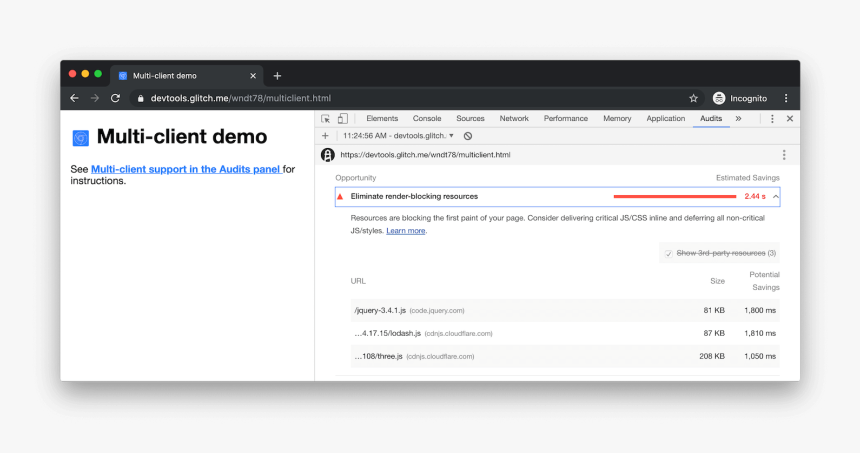The width and height of the screenshot is (860, 453).
Task: Click the /jquery-3.4.1.js resource row
Action: 565,310
